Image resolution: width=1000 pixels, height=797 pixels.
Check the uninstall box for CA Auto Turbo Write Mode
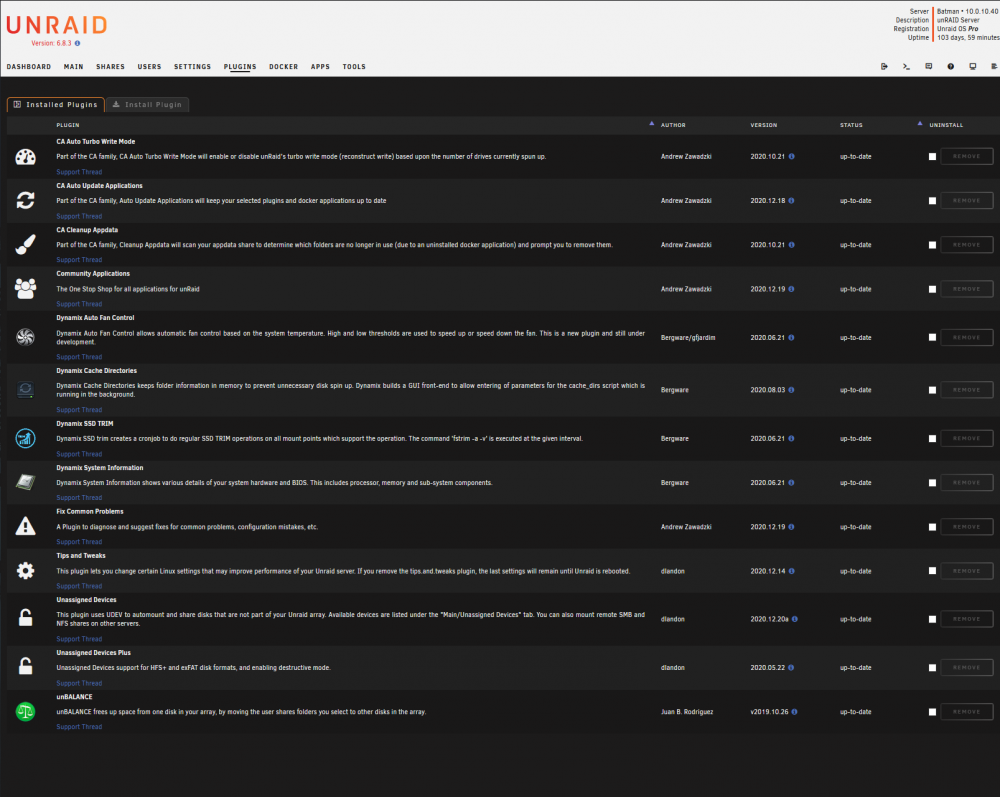pos(932,157)
